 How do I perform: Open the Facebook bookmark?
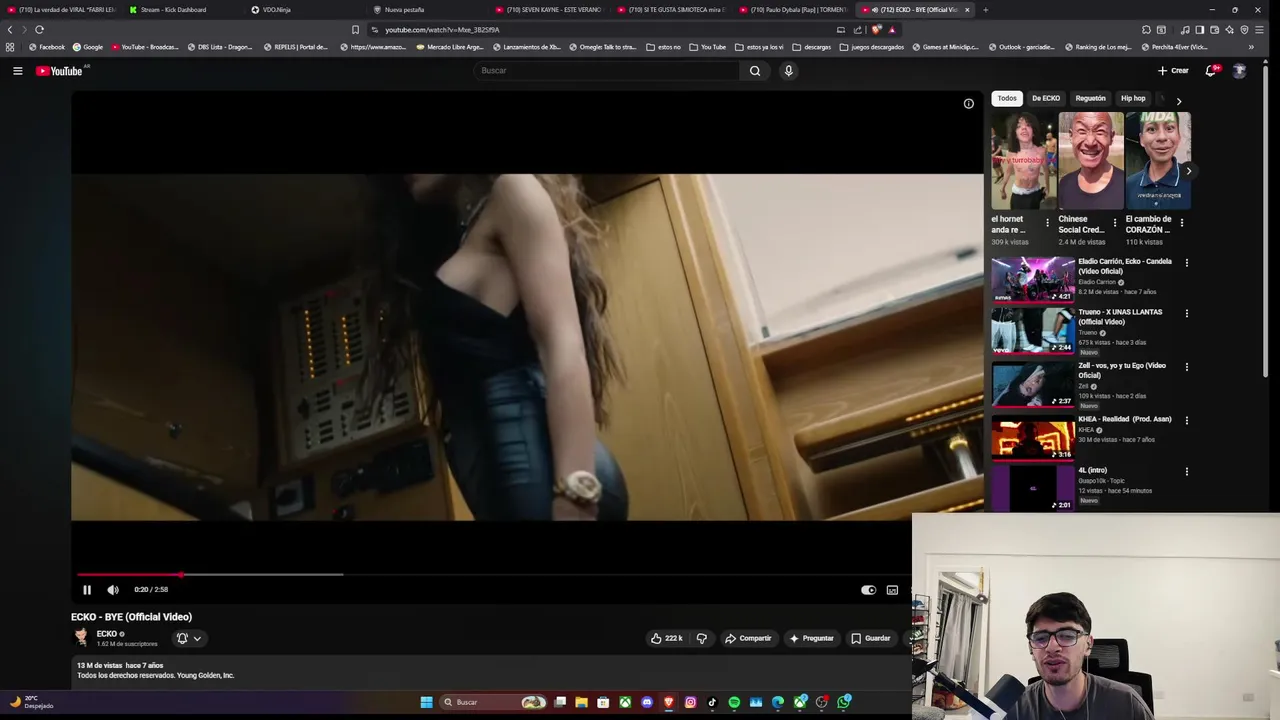(x=47, y=47)
